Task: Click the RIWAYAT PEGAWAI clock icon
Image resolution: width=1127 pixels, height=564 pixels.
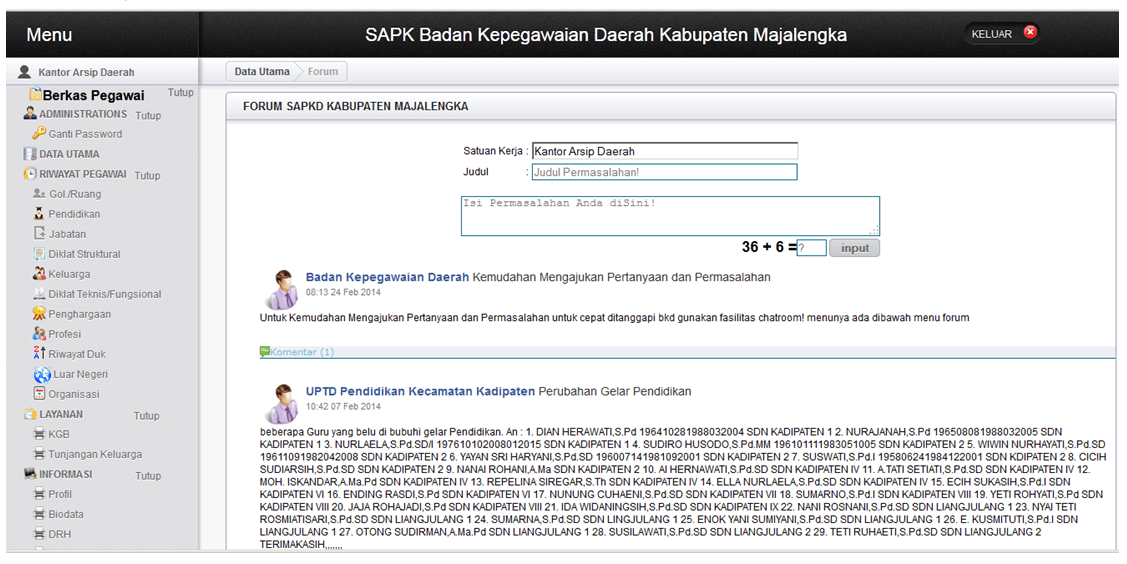Action: pyautogui.click(x=30, y=174)
